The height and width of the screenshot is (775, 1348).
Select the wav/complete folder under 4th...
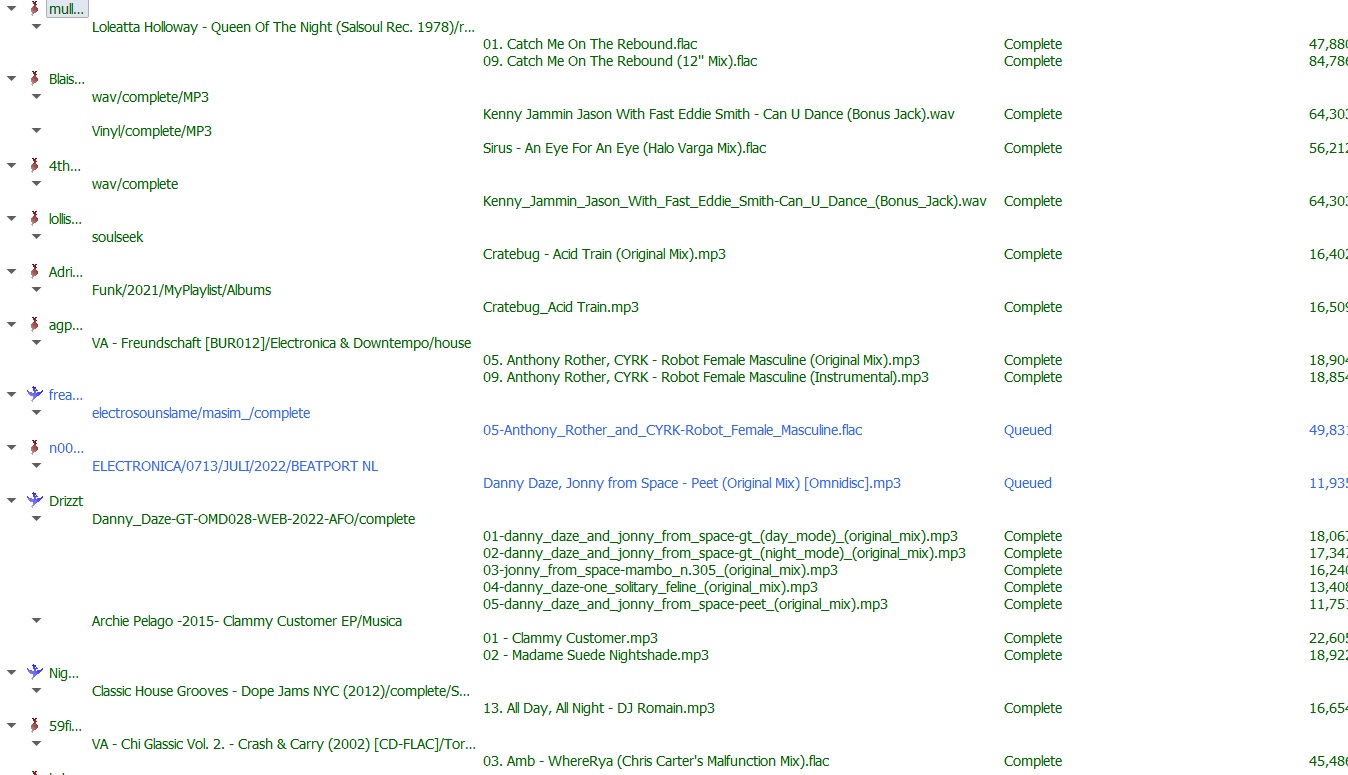135,184
